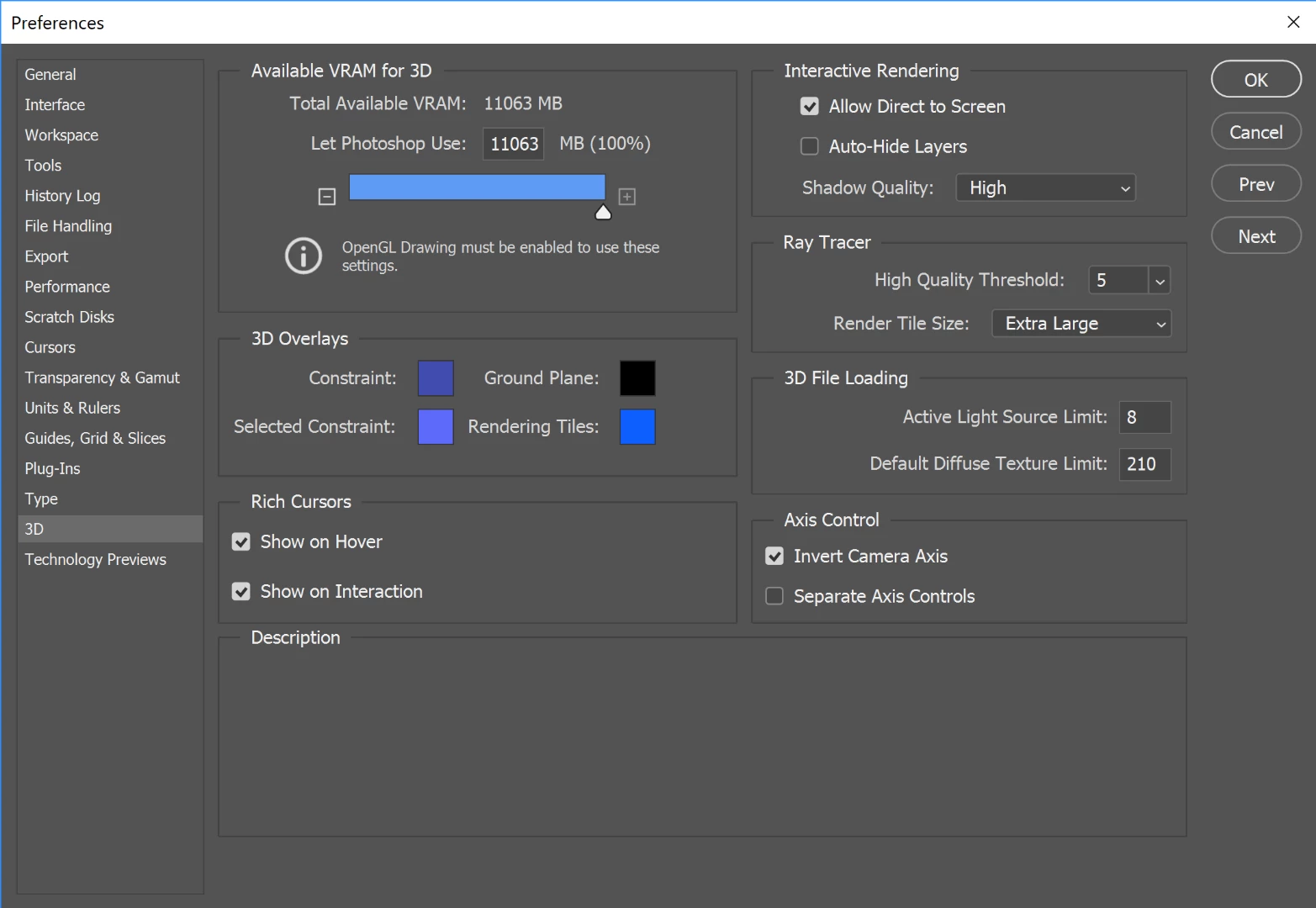Screen dimensions: 1316x908
Task: Open the Tools preferences category
Action: click(110, 166)
